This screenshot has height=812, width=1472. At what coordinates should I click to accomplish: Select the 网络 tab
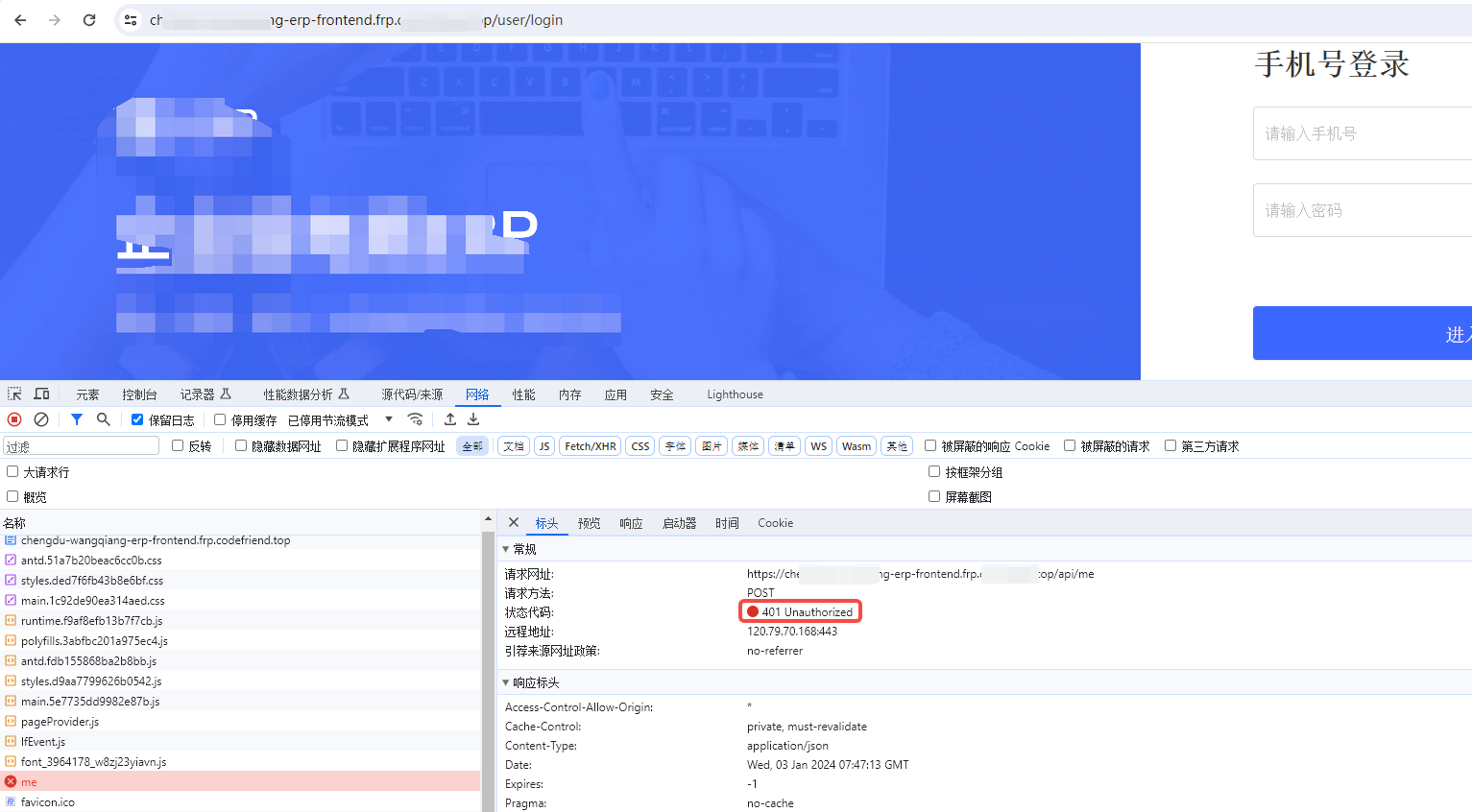point(477,394)
